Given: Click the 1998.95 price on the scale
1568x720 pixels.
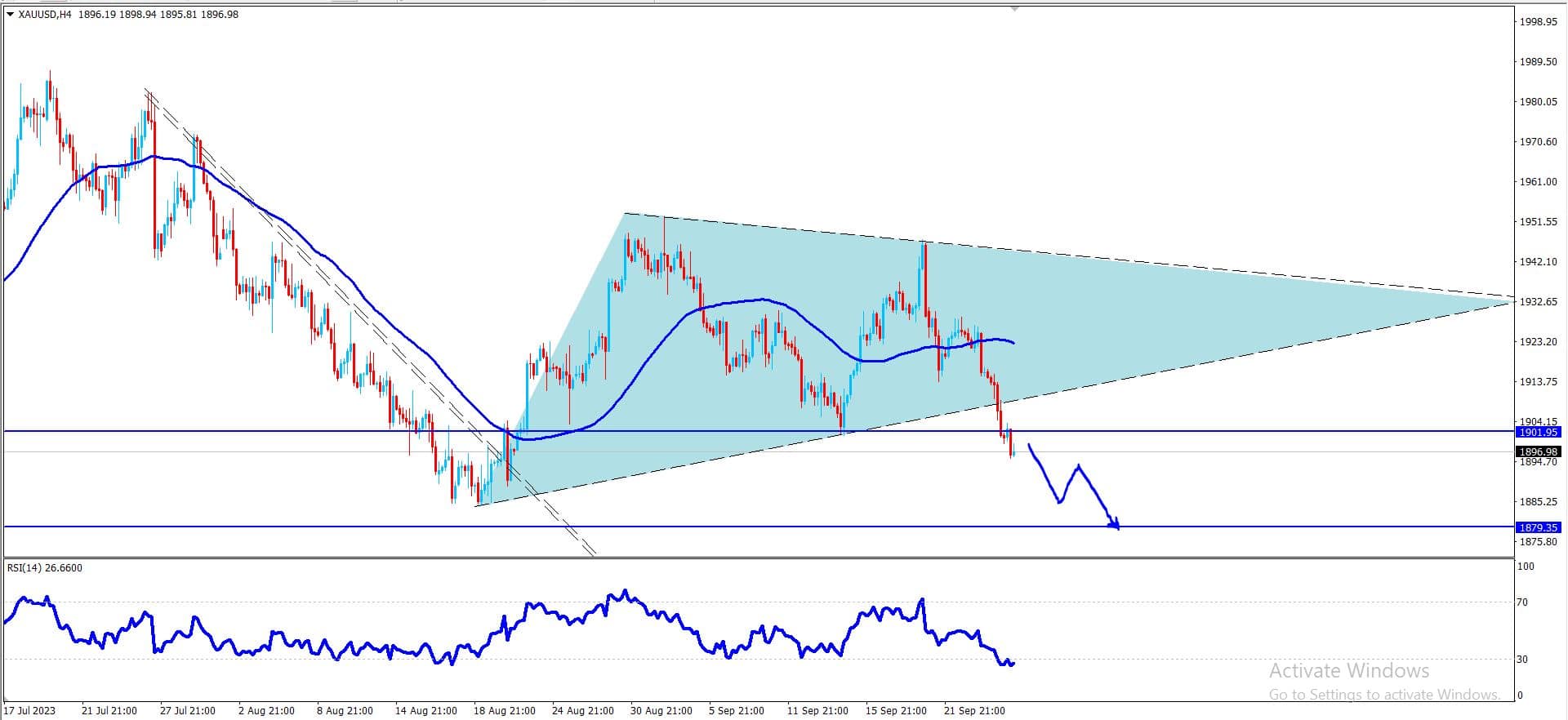Looking at the screenshot, I should click(1538, 22).
